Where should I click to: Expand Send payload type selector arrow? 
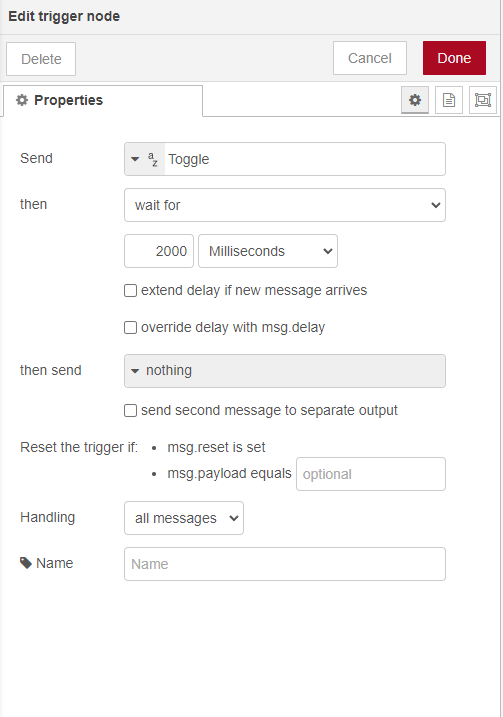(135, 159)
